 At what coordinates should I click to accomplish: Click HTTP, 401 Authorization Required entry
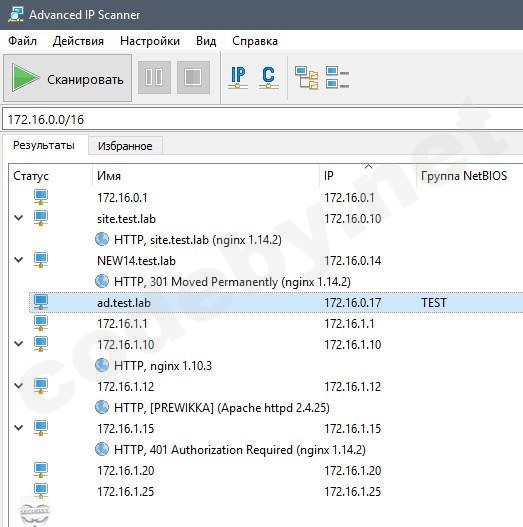coord(240,450)
